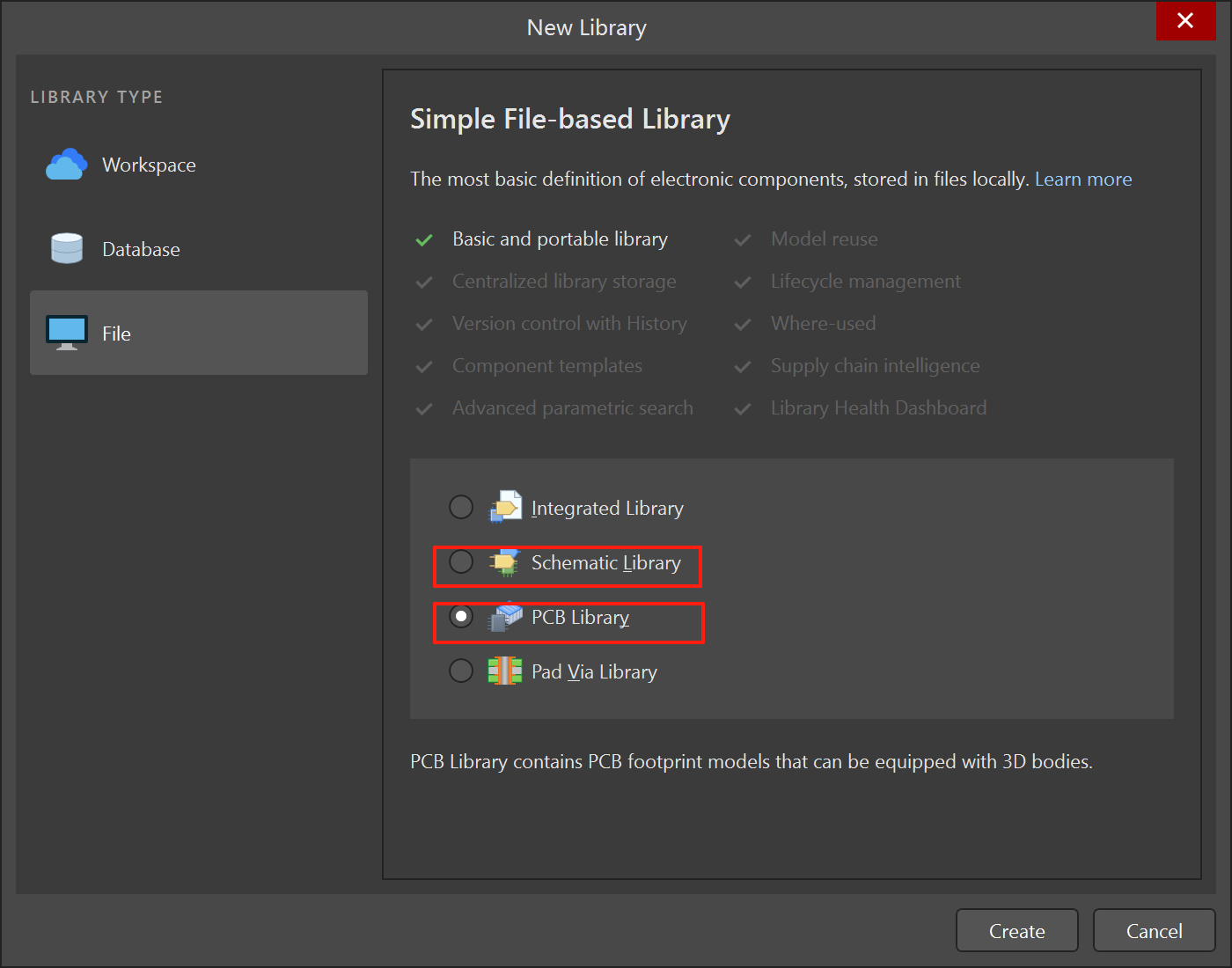The image size is (1232, 968).
Task: Click the Workspace cloud icon
Action: point(67,165)
